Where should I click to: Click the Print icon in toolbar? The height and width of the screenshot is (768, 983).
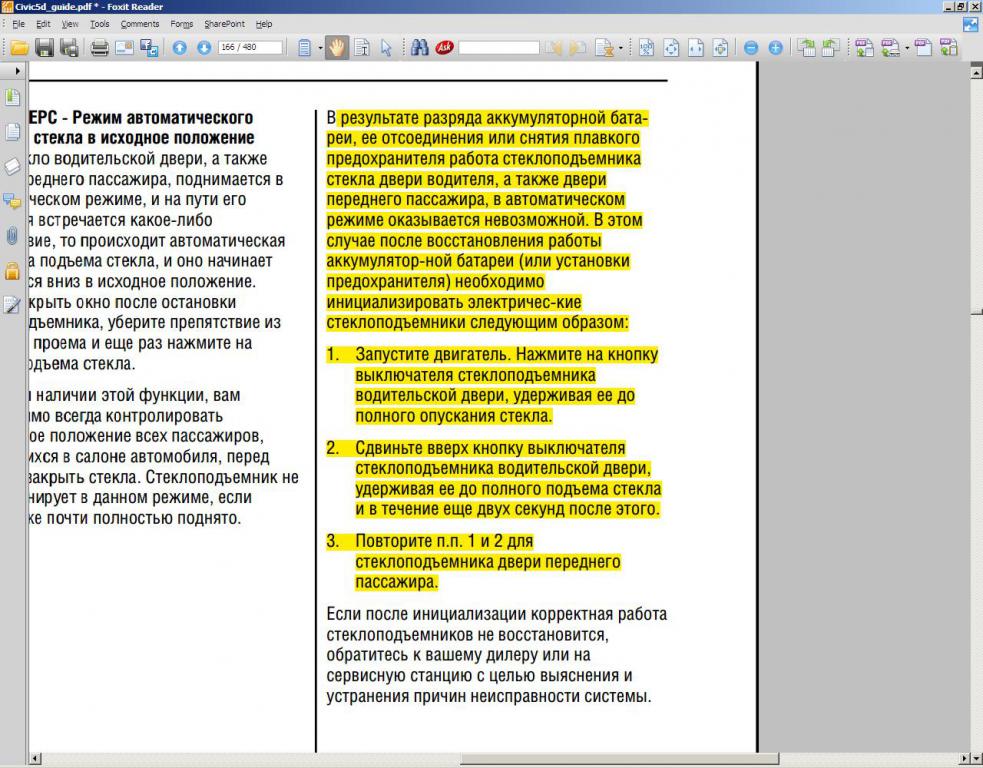99,47
